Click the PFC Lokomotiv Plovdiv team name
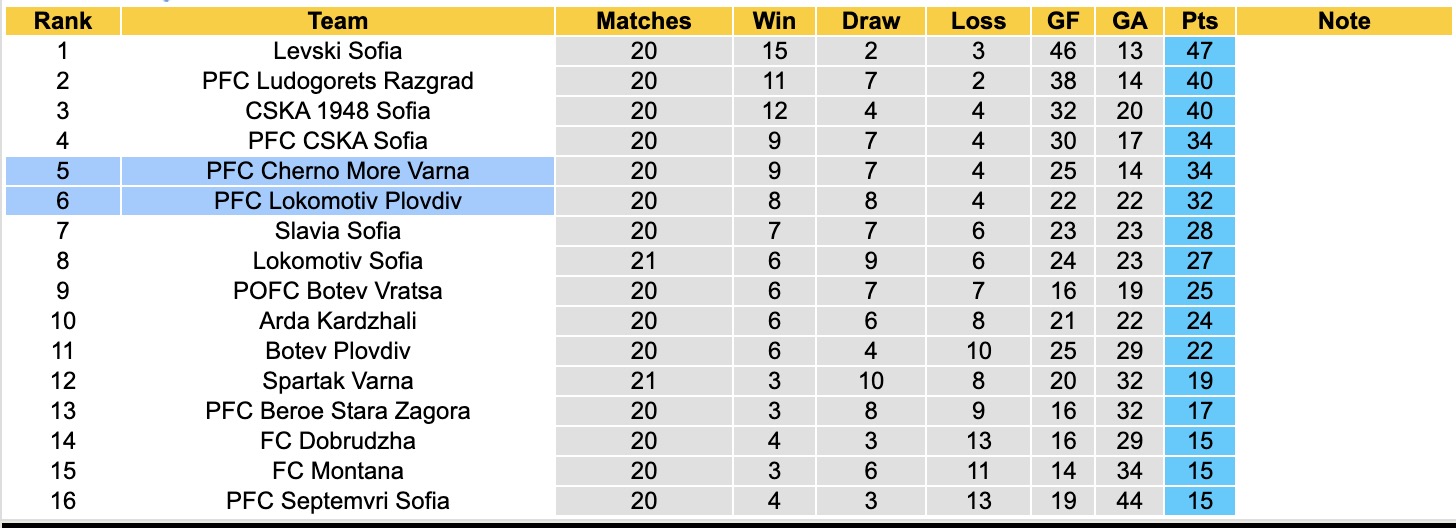 pos(338,201)
